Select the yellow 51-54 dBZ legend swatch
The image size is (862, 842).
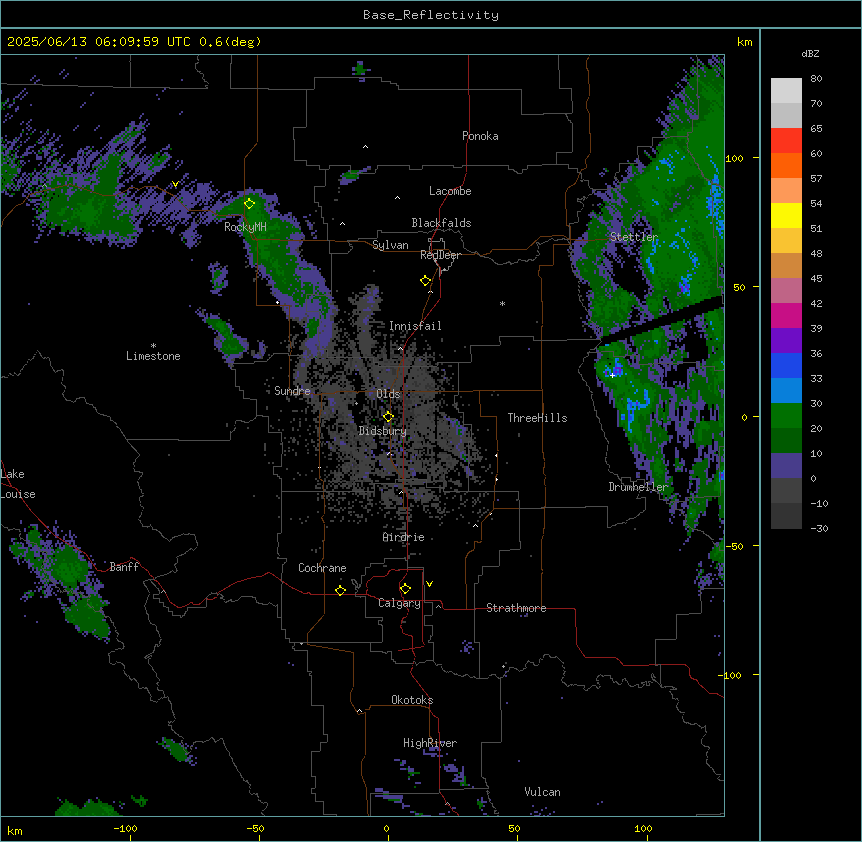786,215
